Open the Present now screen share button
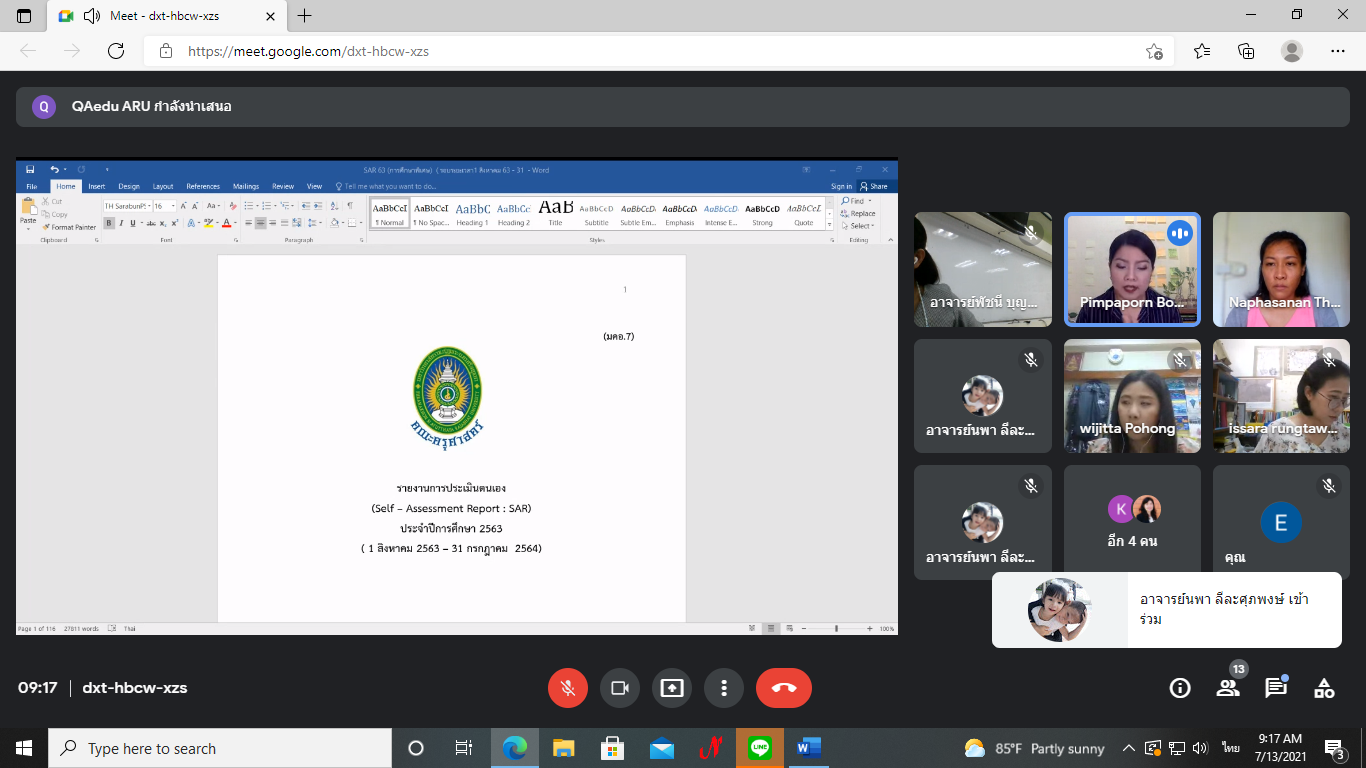Image resolution: width=1366 pixels, height=768 pixels. pos(672,688)
